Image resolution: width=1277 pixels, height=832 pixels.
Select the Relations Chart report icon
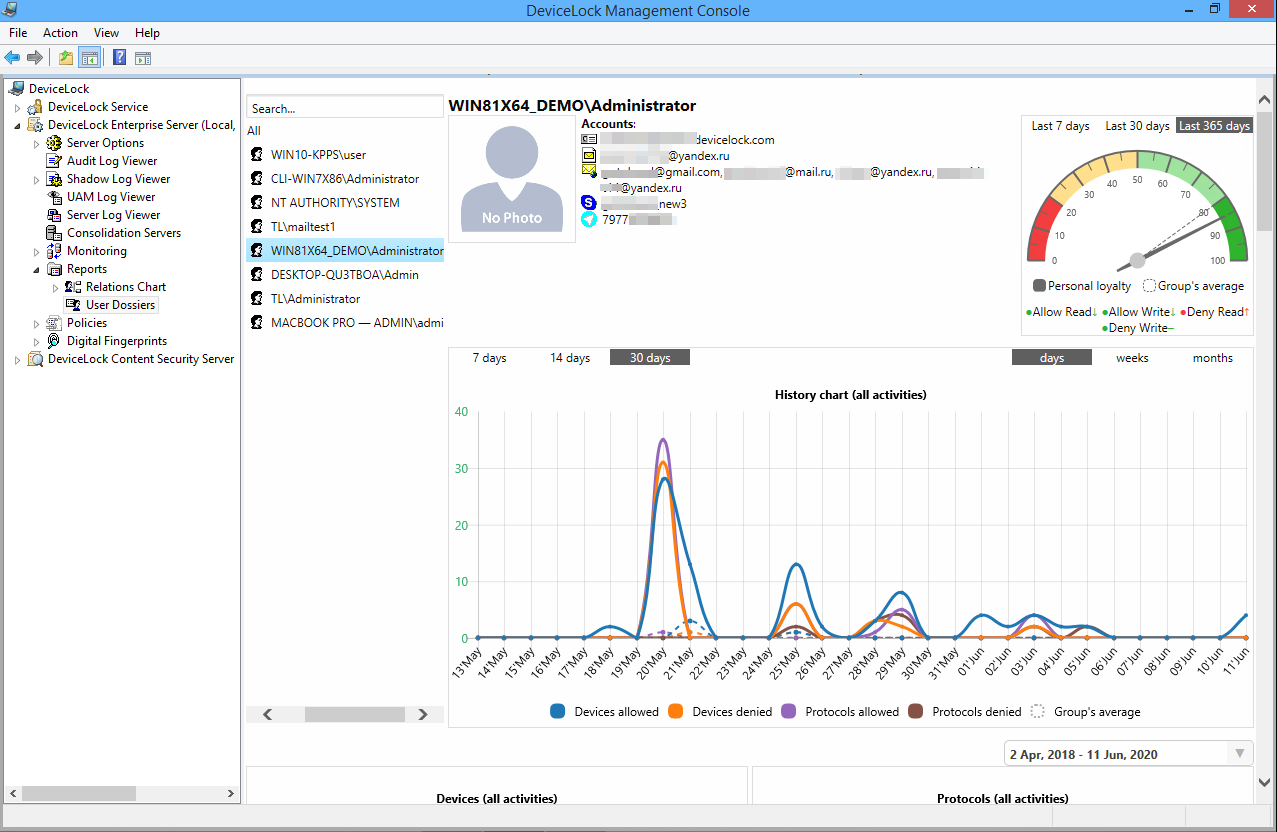[x=74, y=287]
